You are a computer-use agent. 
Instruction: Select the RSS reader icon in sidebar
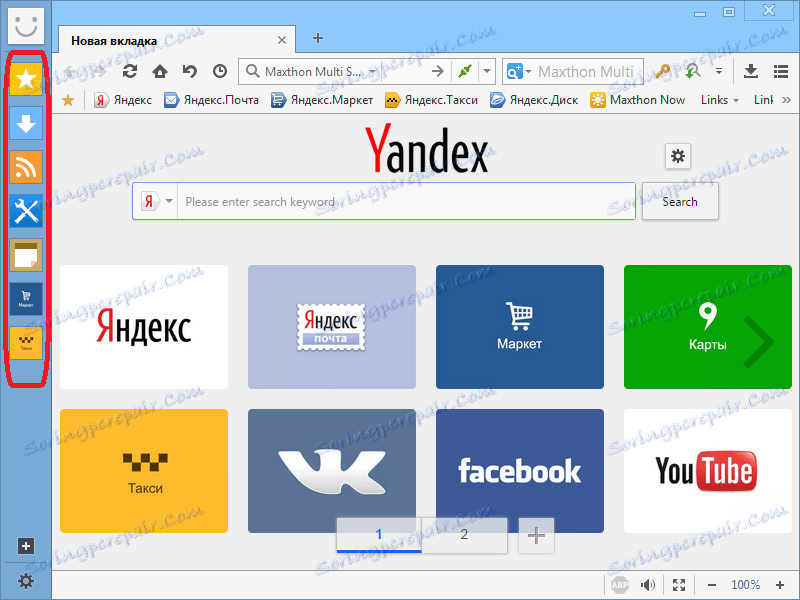pos(26,168)
